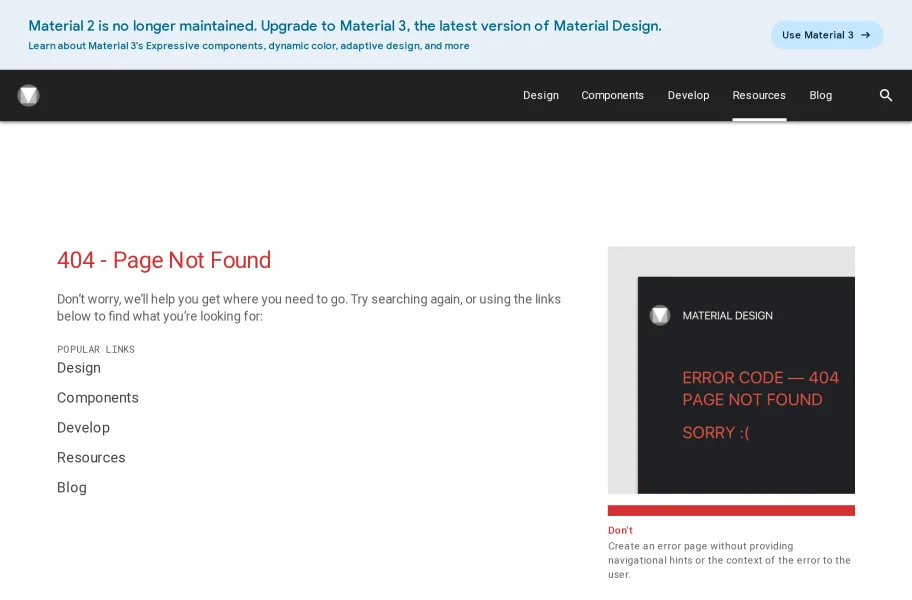Open the Components nav menu item

tap(612, 95)
